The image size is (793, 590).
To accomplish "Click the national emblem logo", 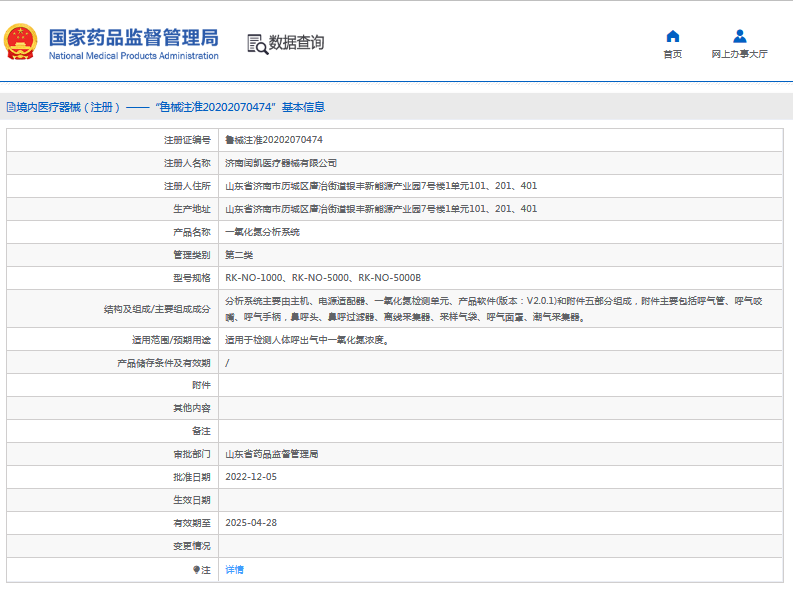I will [20, 42].
